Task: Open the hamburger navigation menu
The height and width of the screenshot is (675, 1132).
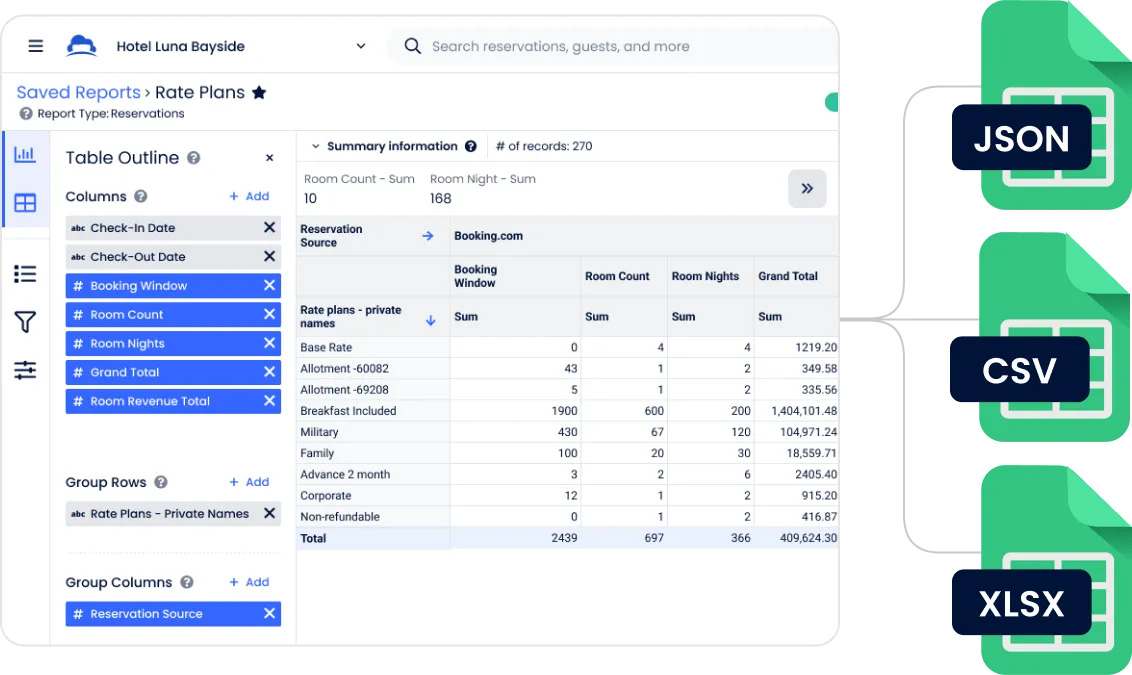Action: pos(36,46)
